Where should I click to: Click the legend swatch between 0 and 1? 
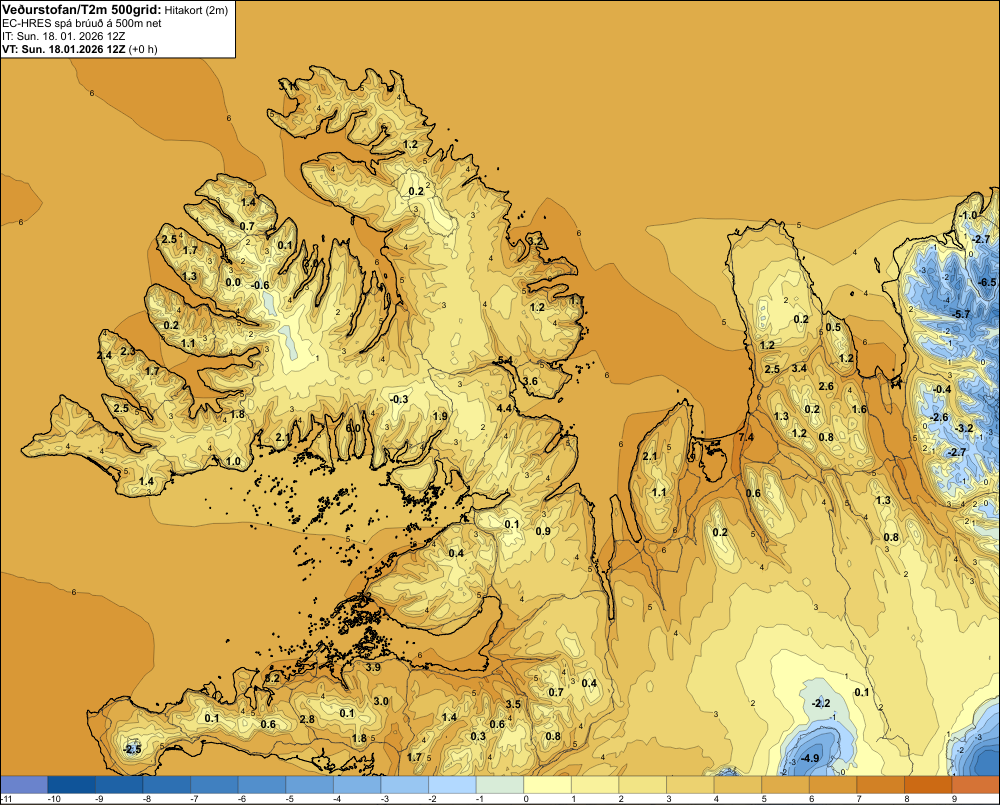548,785
